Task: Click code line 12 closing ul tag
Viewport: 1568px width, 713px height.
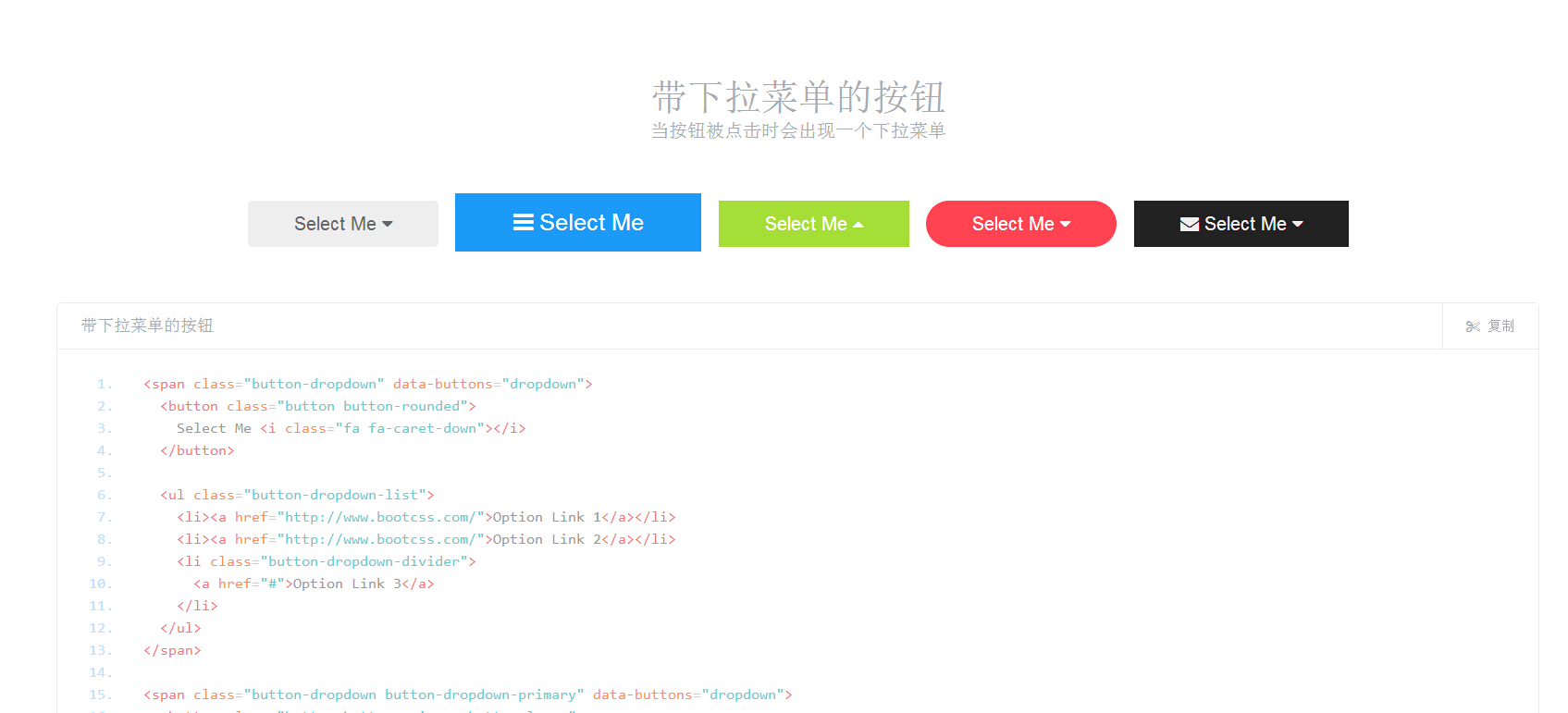Action: click(180, 628)
